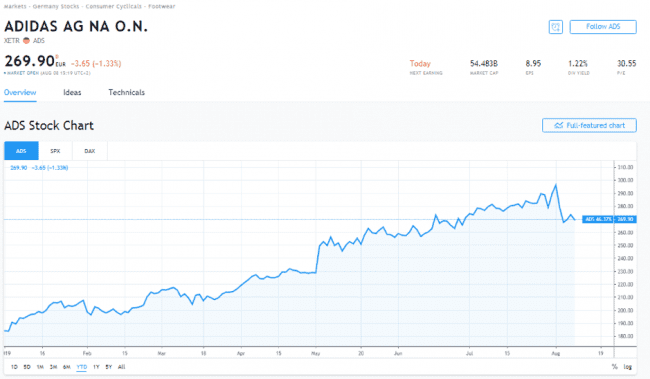The image size is (650, 379).
Task: Select the Overview tab
Action: pyautogui.click(x=20, y=92)
